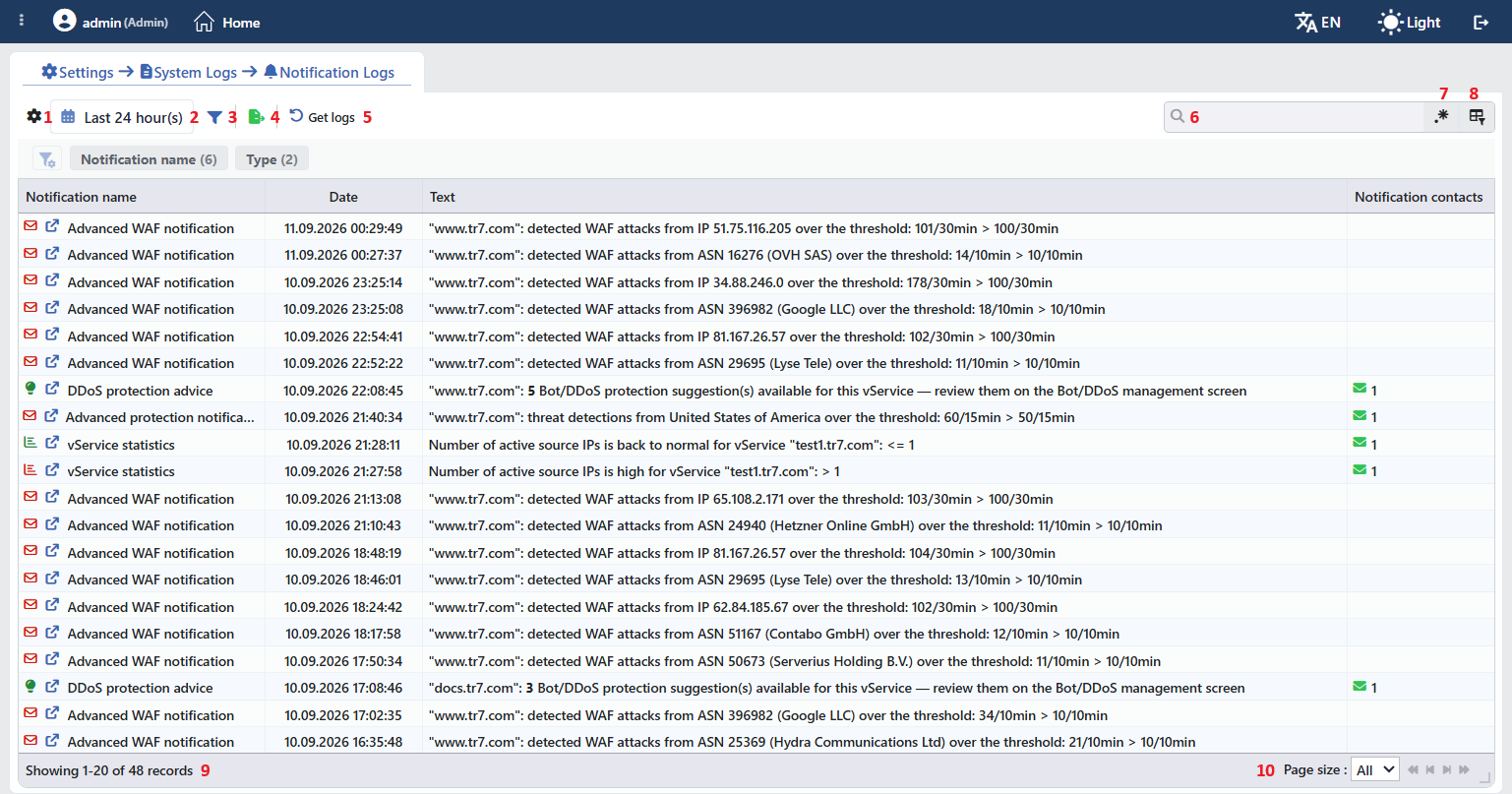The image size is (1512, 794).
Task: Open external link icon for 16:35:48 row
Action: pyautogui.click(x=52, y=741)
